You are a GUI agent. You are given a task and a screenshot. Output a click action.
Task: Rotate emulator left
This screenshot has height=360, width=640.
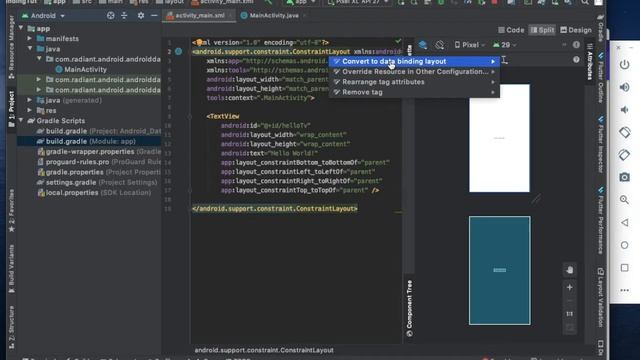[x=624, y=132]
